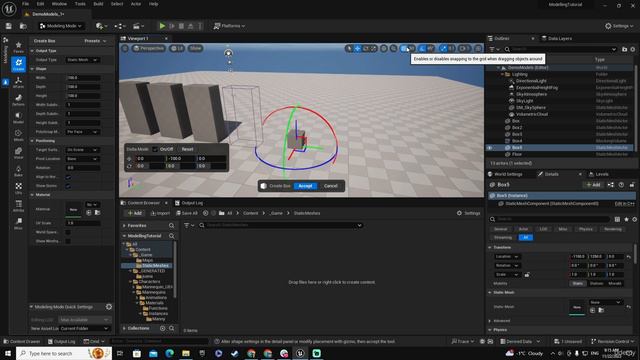640x360 pixels.
Task: Click the Width value field
Action: pos(83,78)
